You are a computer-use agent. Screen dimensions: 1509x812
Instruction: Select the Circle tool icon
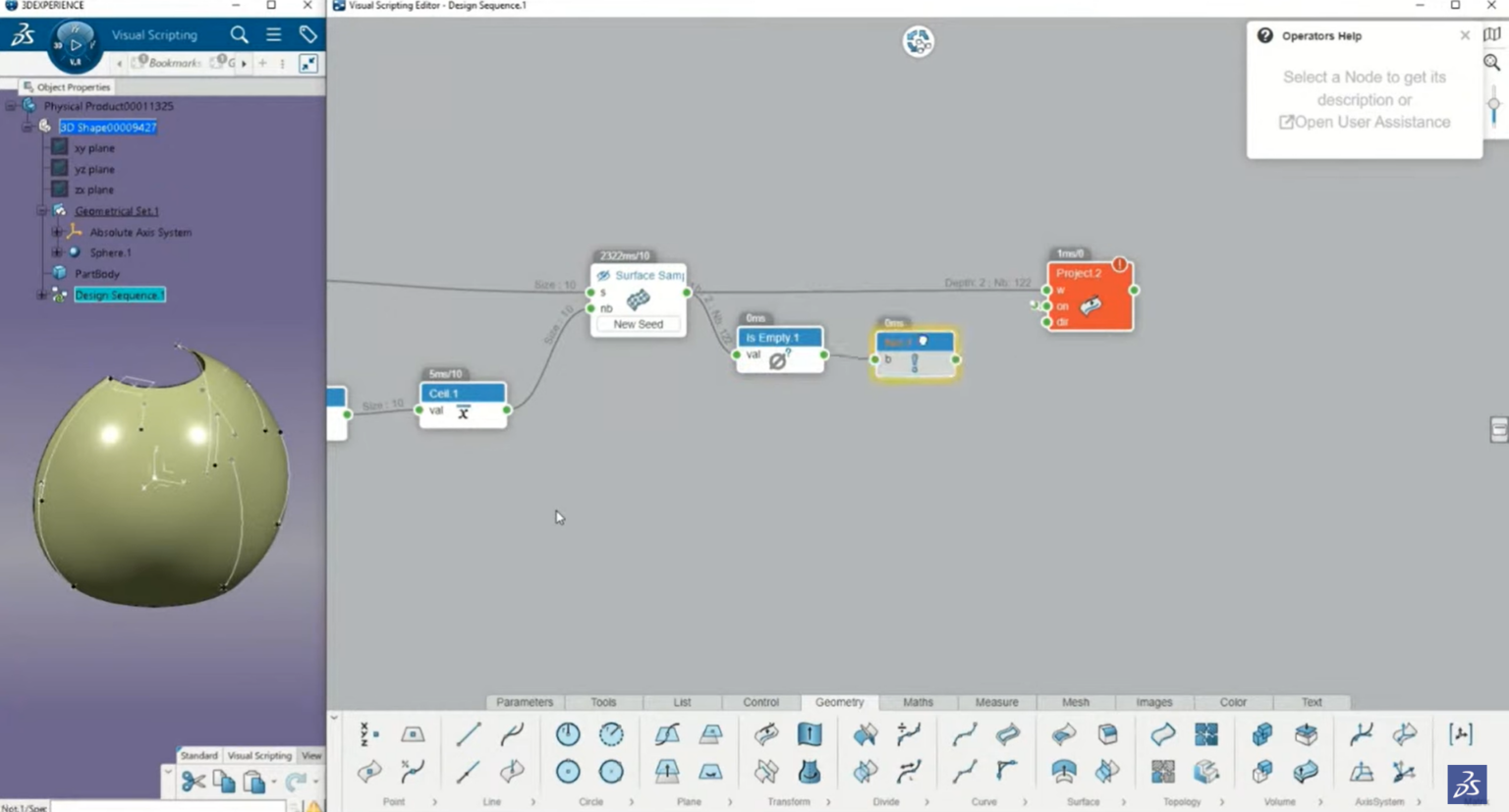570,733
